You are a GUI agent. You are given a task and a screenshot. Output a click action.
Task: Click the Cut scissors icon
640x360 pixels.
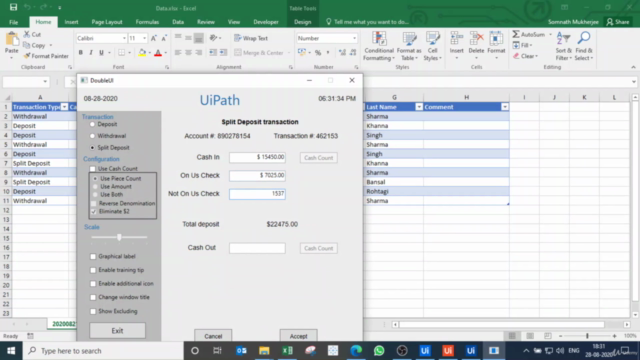(27, 34)
